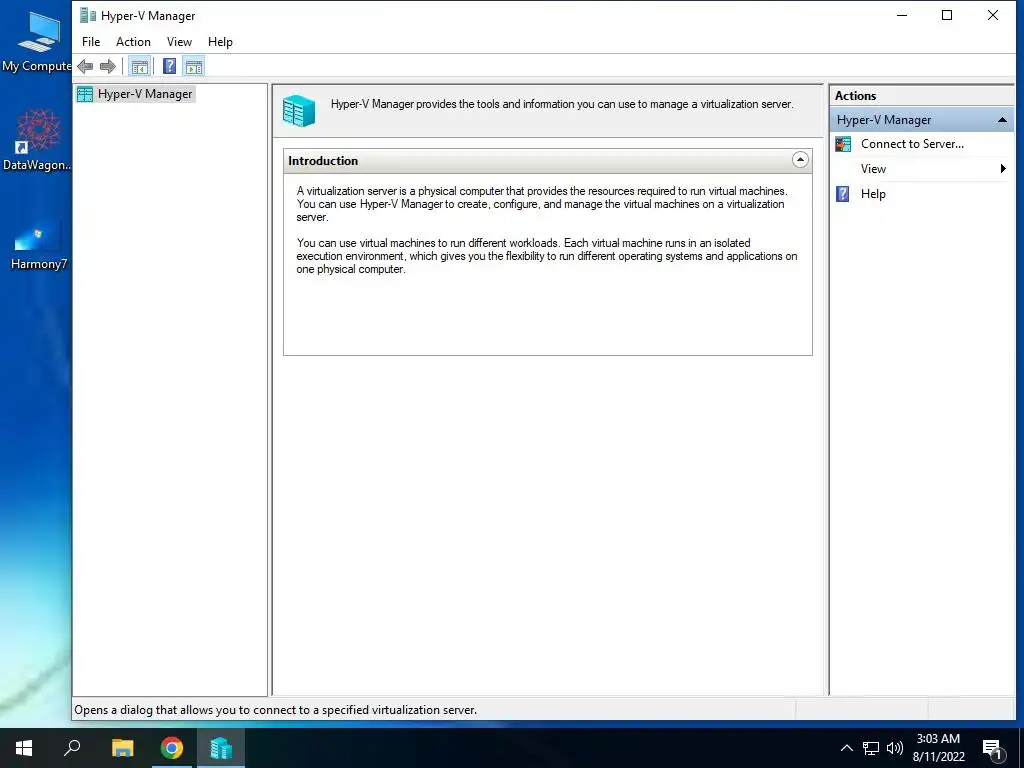Open Help in Actions pane
Screen dimensions: 1024x768
872,194
